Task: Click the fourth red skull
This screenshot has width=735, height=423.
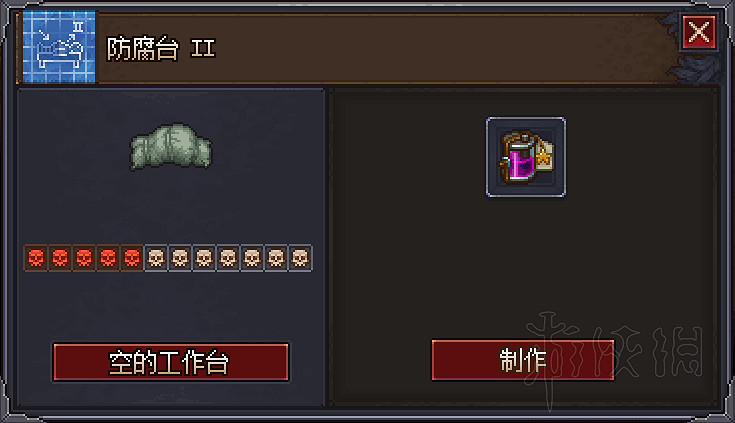Action: click(108, 258)
